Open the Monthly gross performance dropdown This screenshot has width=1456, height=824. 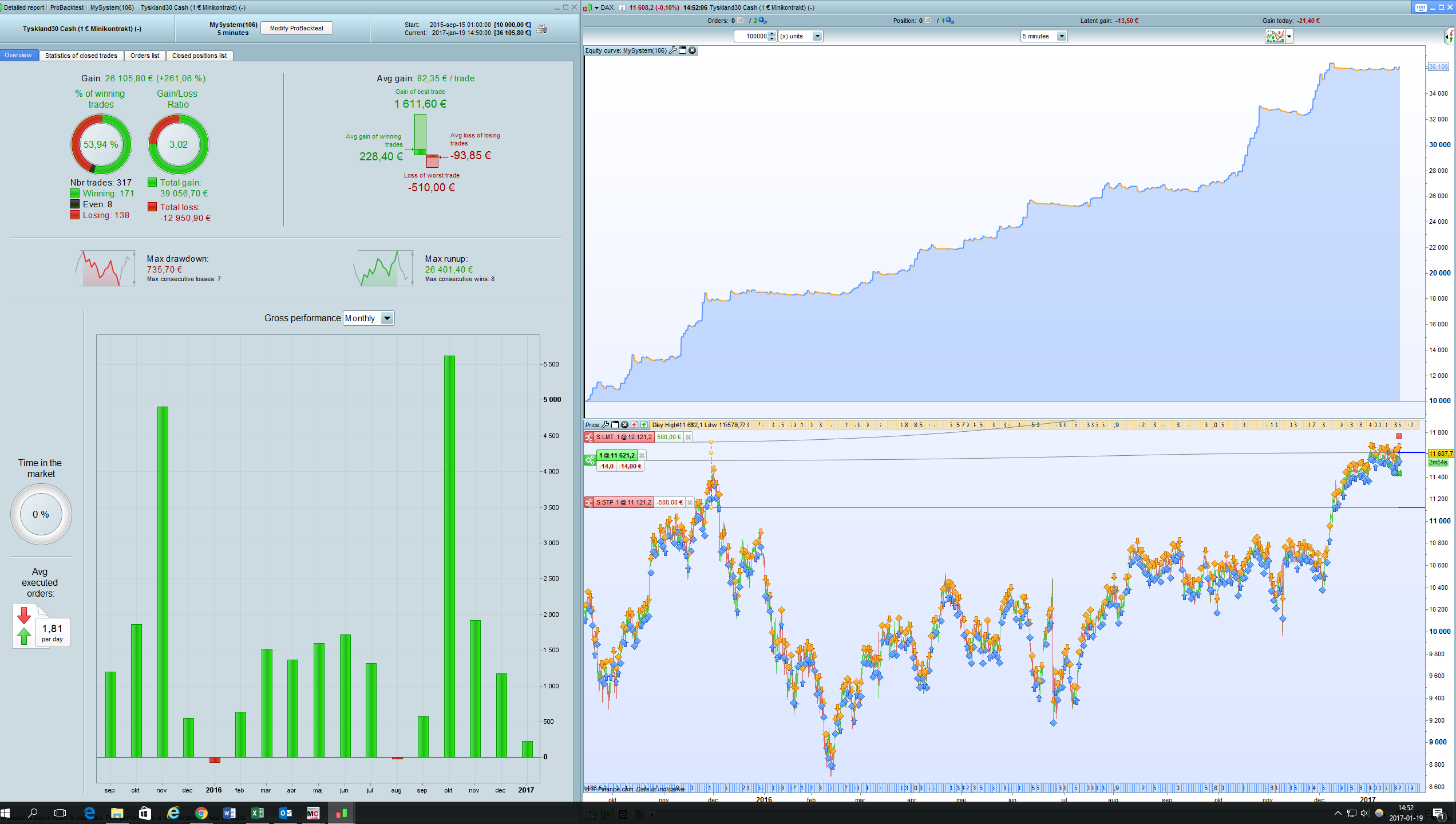387,318
